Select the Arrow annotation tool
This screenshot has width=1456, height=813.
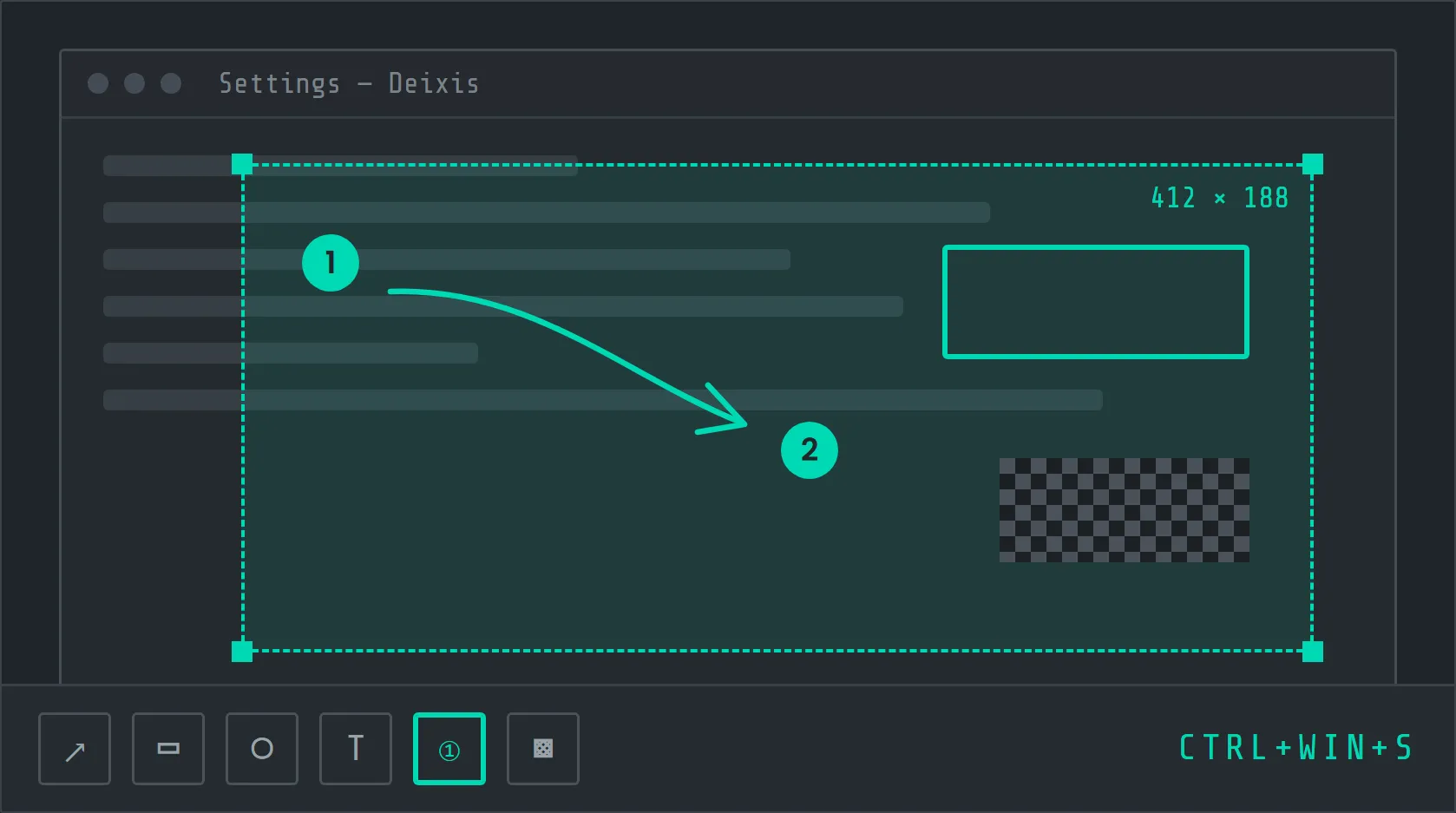point(75,749)
